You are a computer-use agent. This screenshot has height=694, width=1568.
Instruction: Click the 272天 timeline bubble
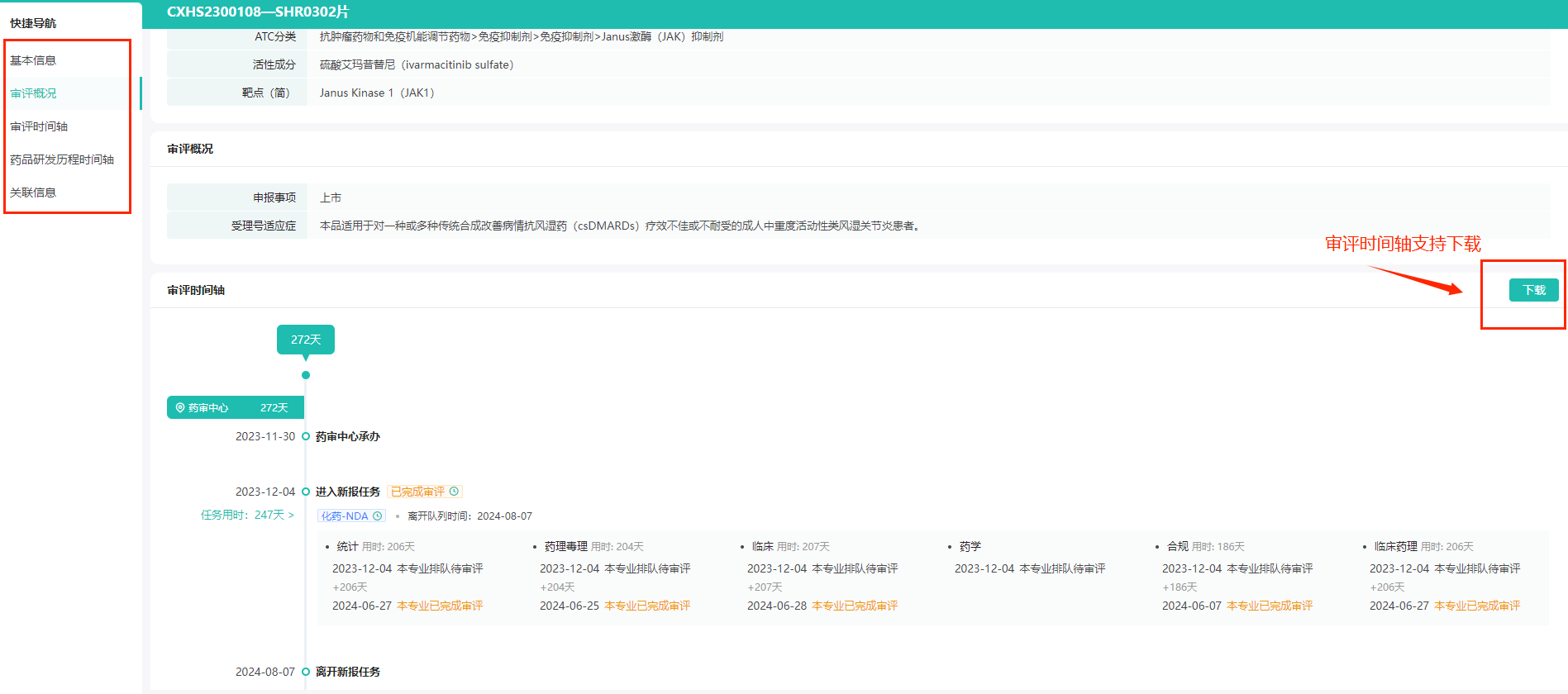[x=306, y=340]
